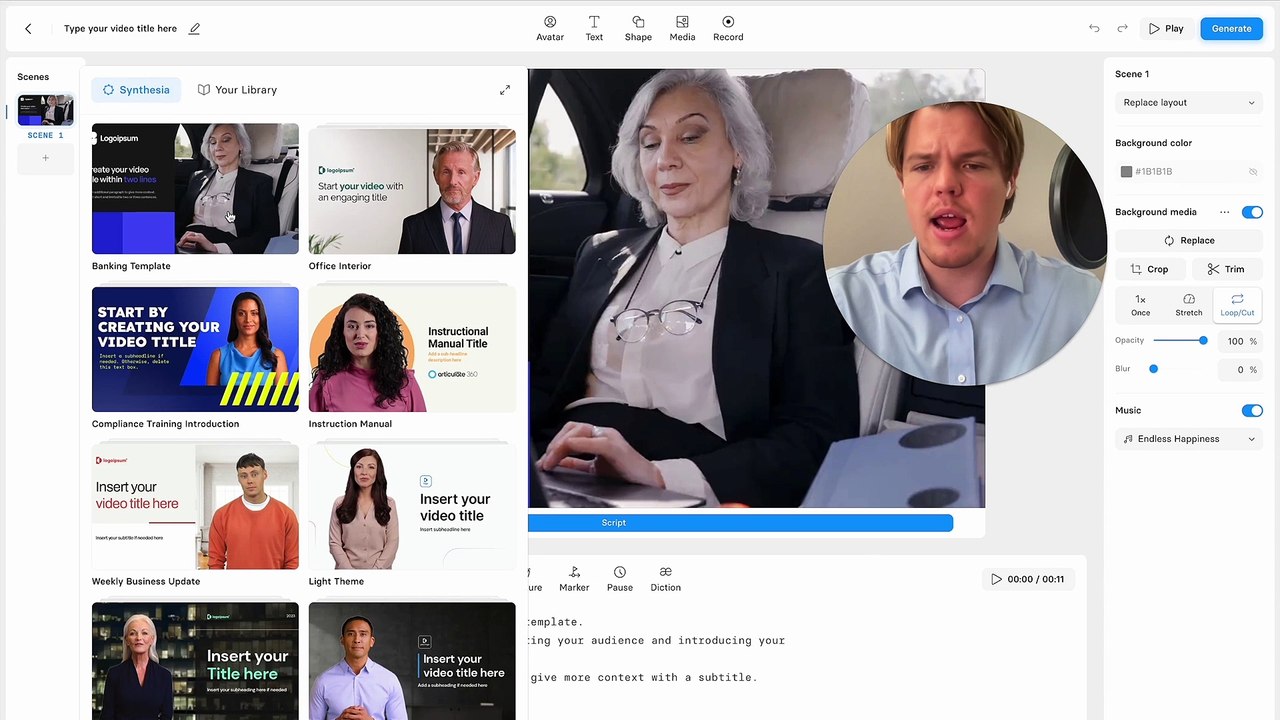Viewport: 1280px width, 720px height.
Task: Click the Opacity percentage field
Action: (1240, 341)
